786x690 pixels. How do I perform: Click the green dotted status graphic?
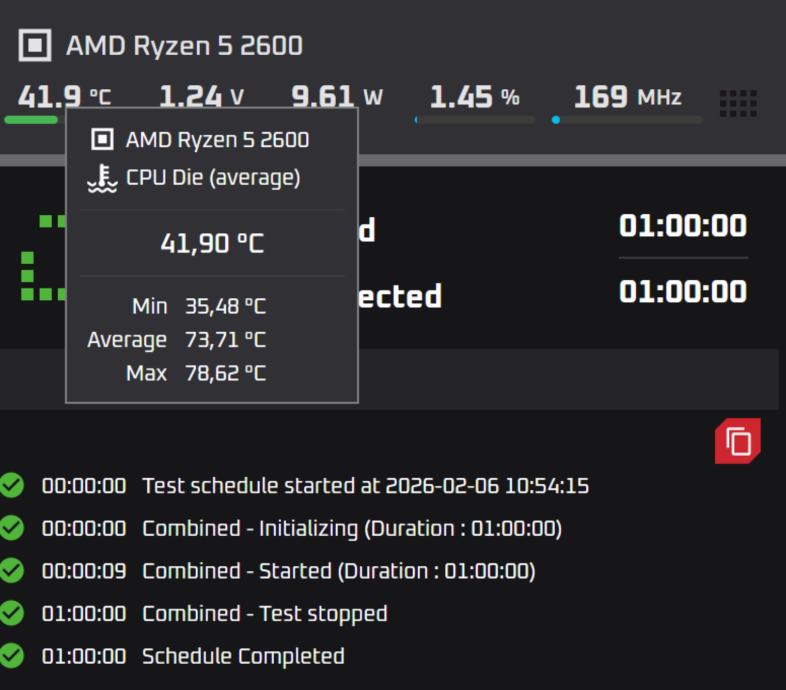coord(43,258)
